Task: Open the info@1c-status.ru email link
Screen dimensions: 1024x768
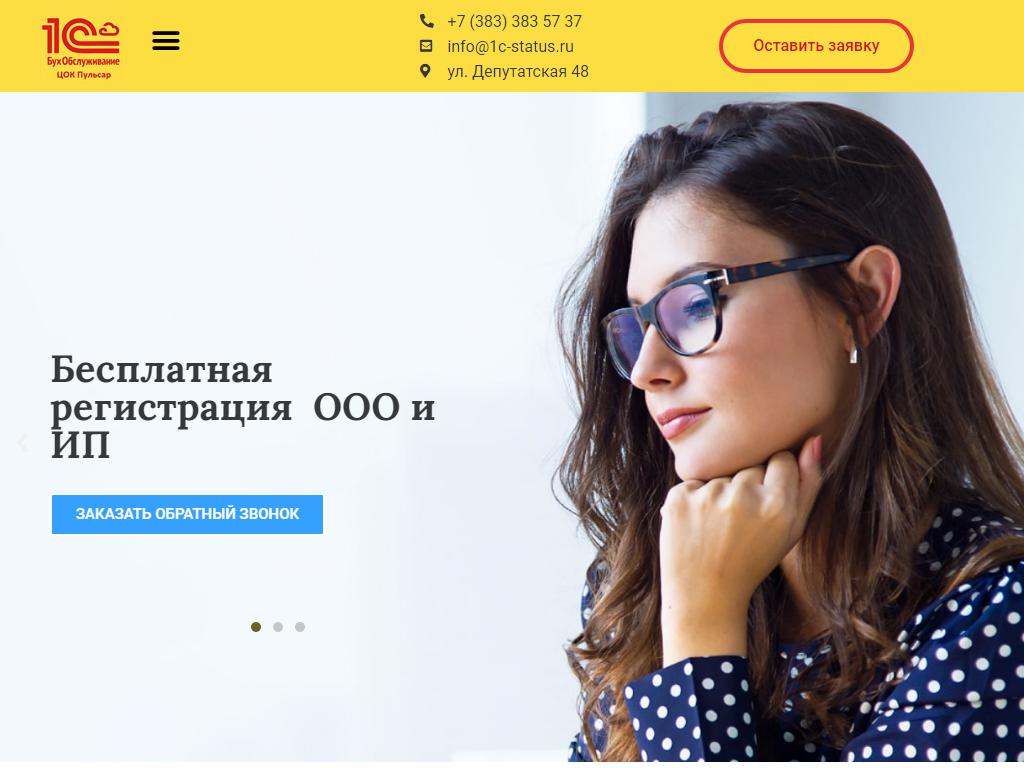Action: coord(510,46)
